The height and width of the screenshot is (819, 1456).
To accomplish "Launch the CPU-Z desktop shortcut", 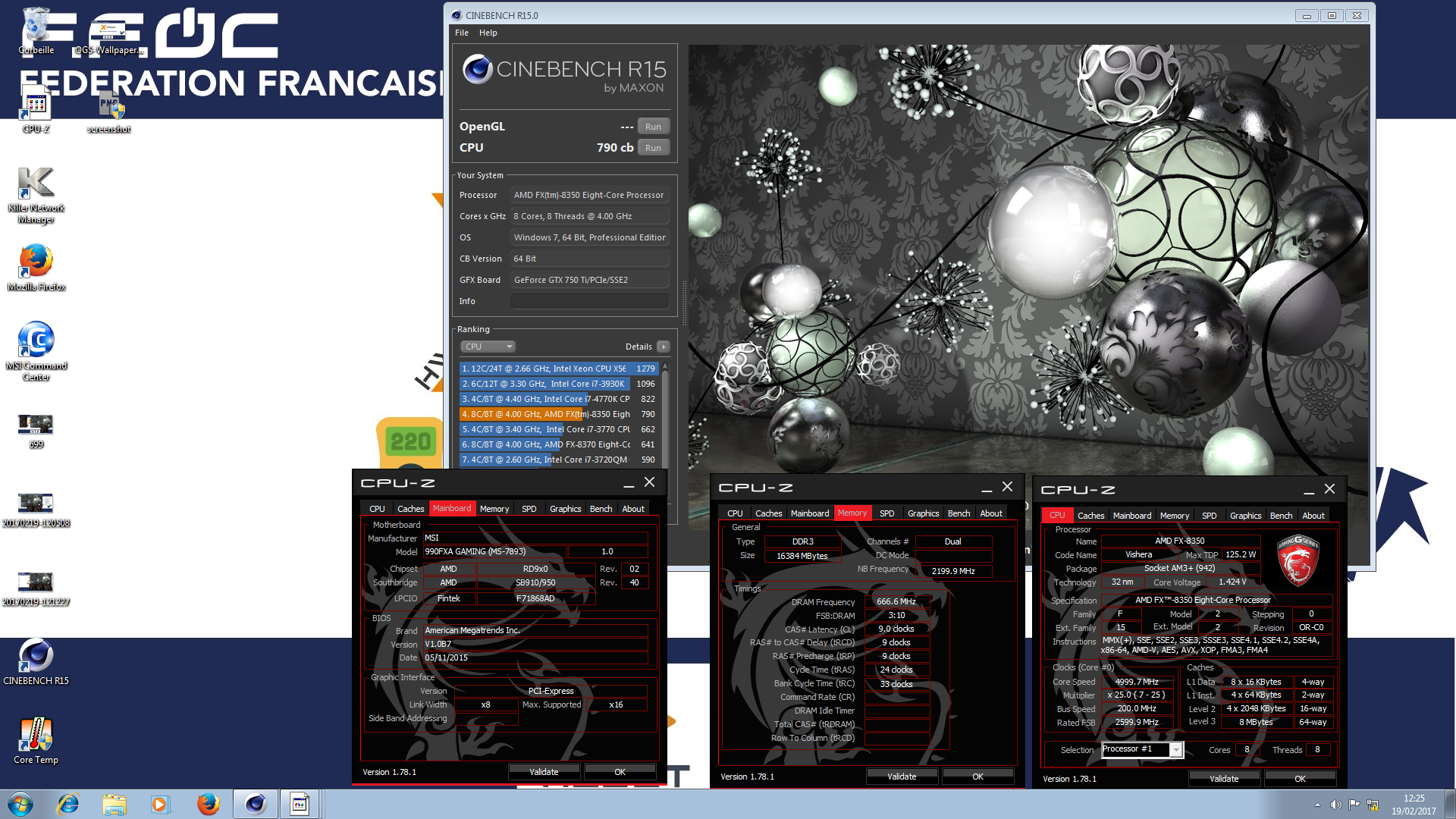I will (x=36, y=110).
